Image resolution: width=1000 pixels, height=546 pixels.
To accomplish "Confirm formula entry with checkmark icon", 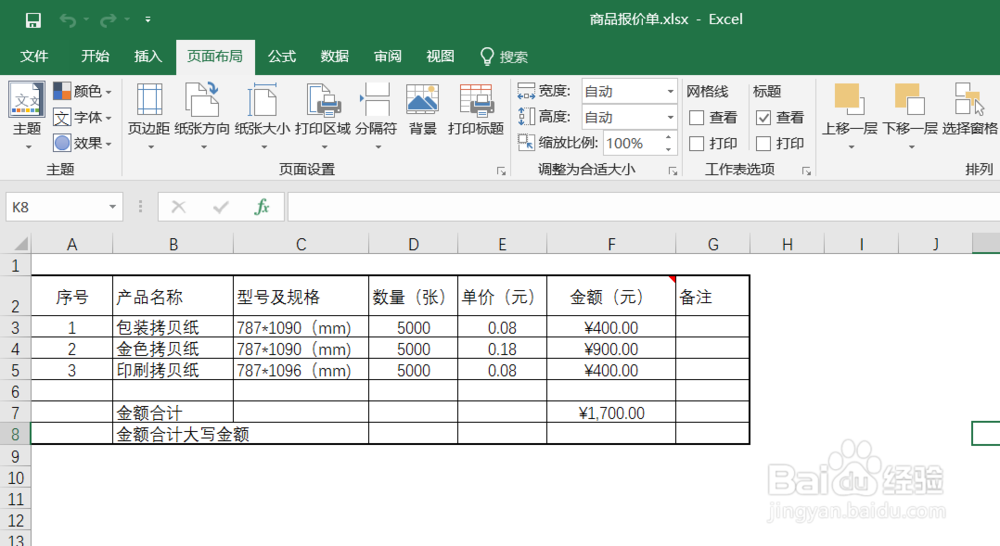I will point(221,207).
